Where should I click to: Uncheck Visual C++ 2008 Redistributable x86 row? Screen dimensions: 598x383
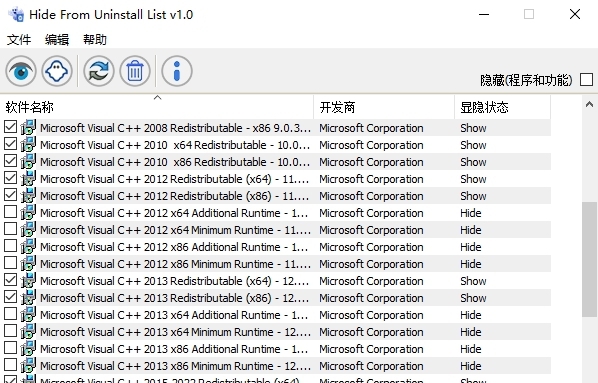[10, 127]
